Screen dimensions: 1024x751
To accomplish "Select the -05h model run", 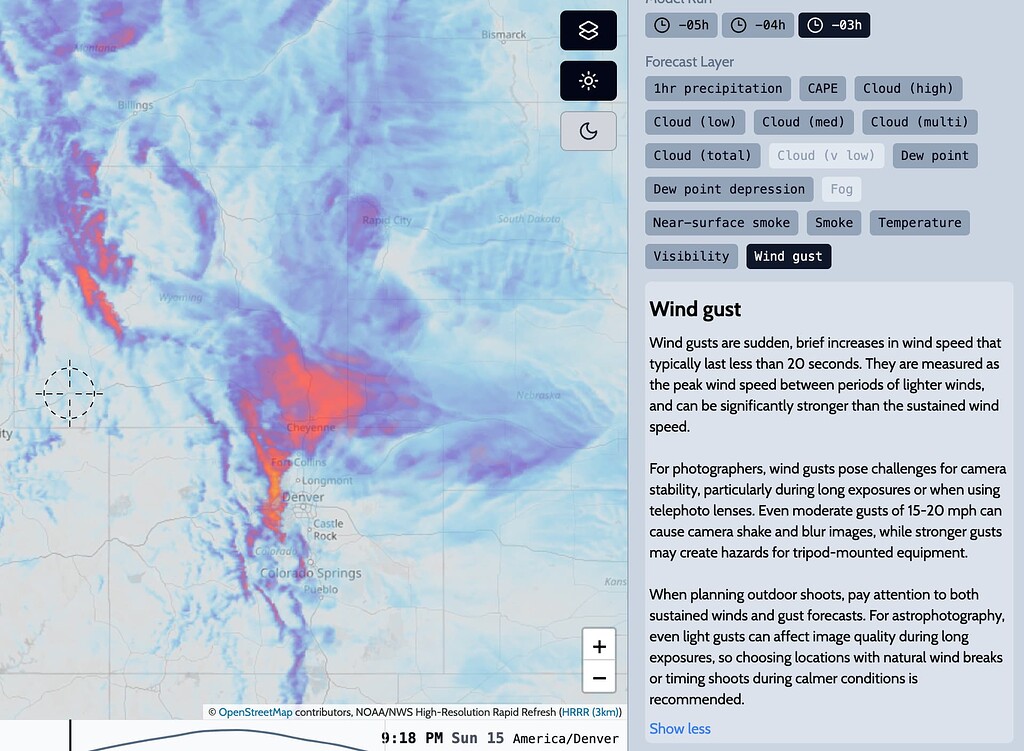I will [x=681, y=25].
